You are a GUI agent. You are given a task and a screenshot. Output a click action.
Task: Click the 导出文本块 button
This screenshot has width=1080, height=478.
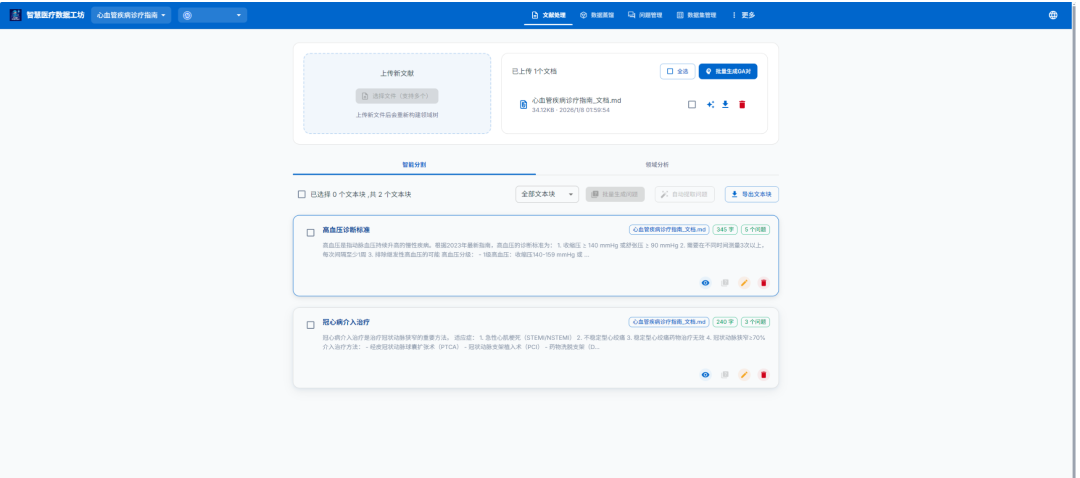751,194
